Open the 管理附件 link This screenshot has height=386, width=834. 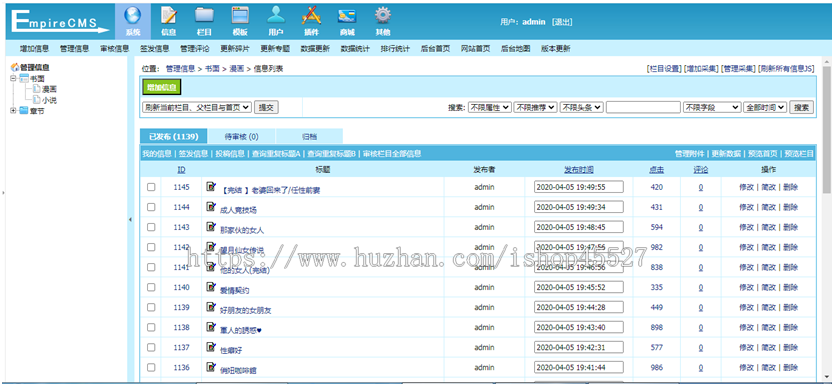point(690,154)
